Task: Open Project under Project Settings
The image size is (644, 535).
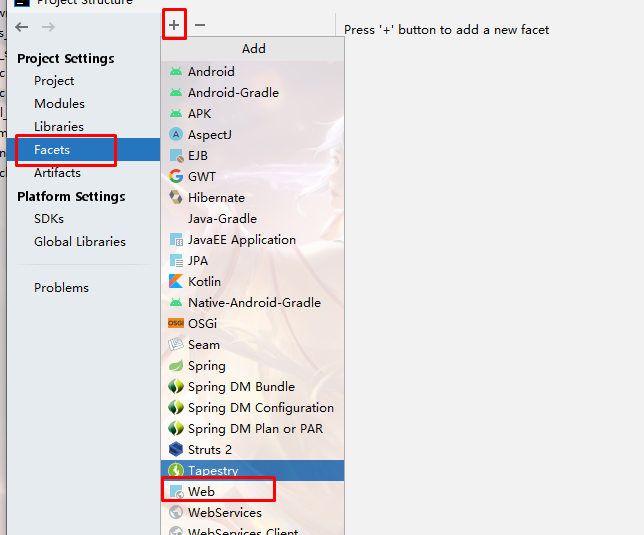Action: pos(54,81)
